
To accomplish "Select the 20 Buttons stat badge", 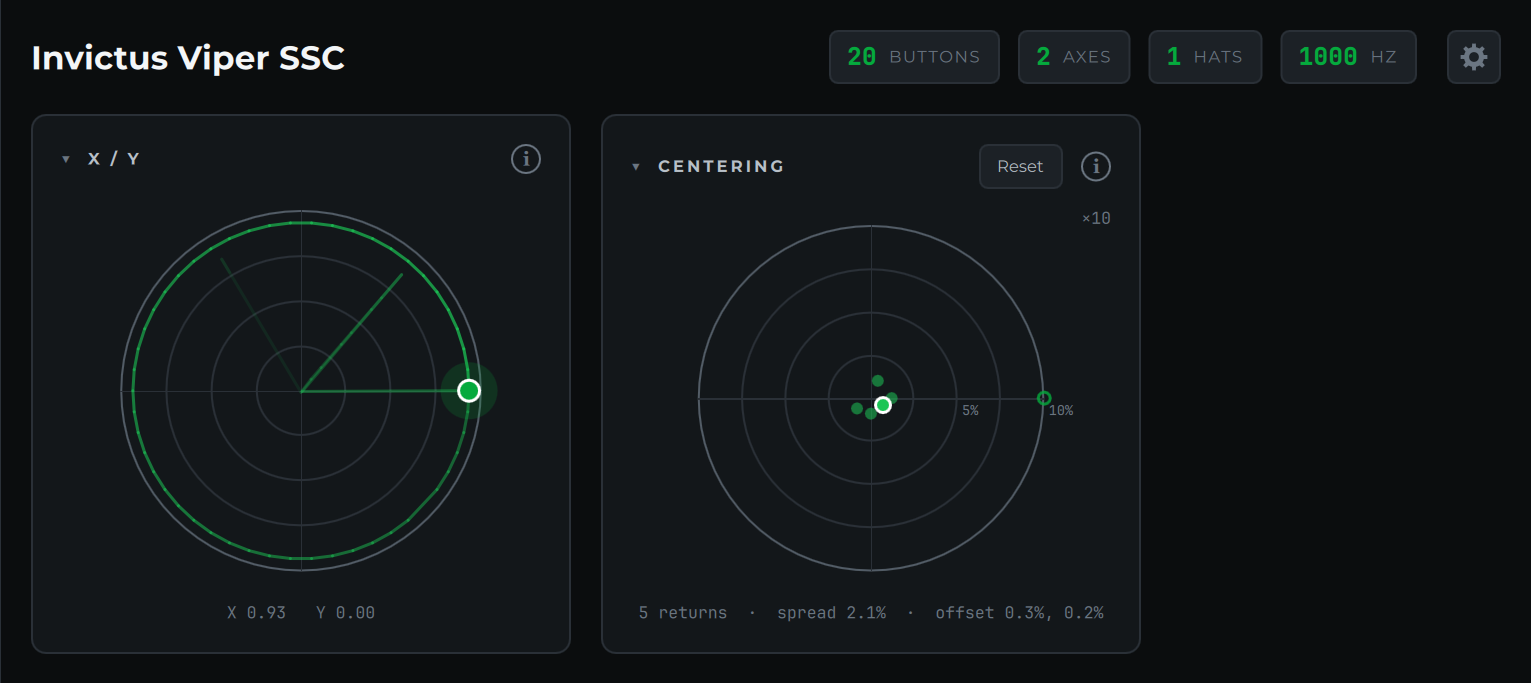I will point(914,57).
